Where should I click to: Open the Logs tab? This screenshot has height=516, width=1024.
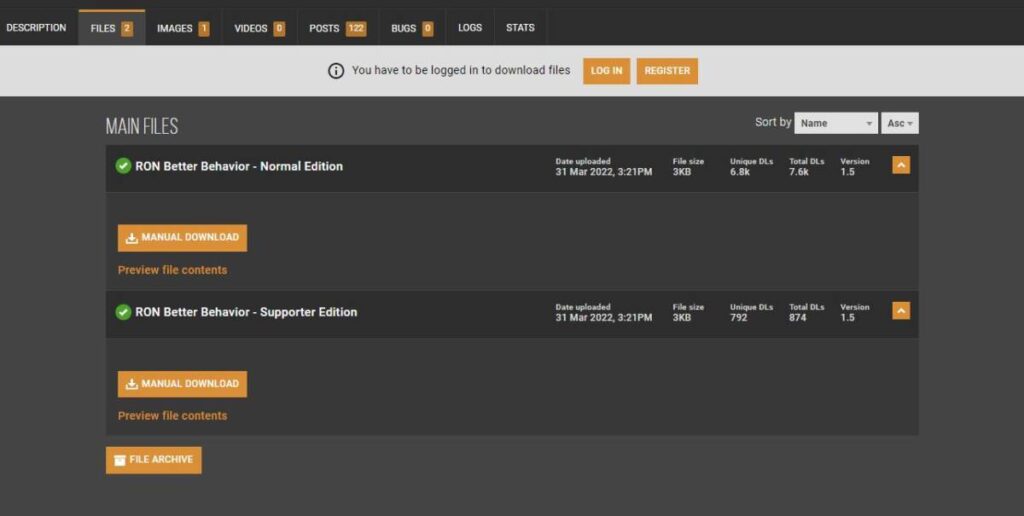point(470,28)
